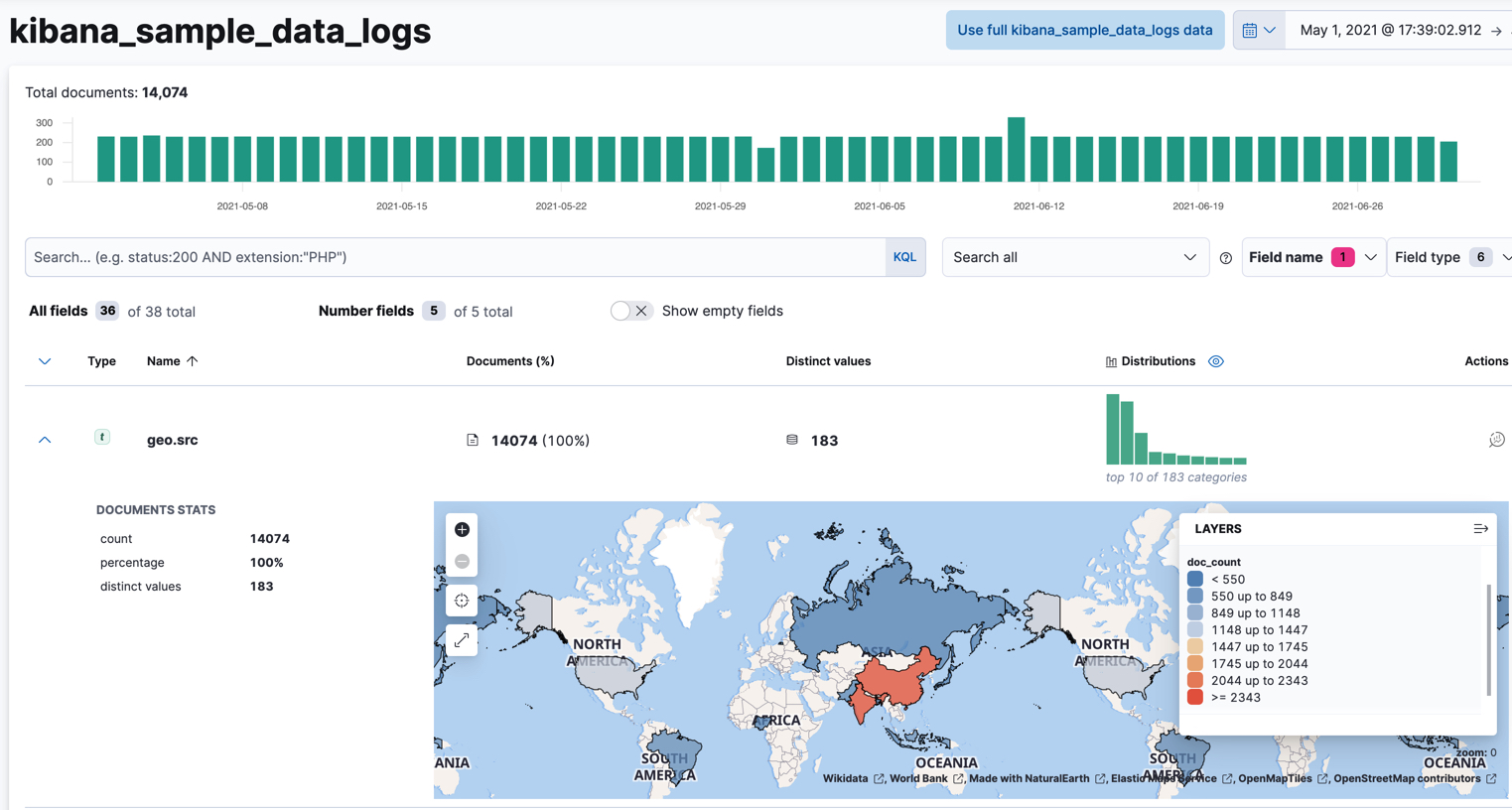Viewport: 1512px width, 810px height.
Task: Click the red >= 2343 legend swatch
Action: (x=1195, y=698)
